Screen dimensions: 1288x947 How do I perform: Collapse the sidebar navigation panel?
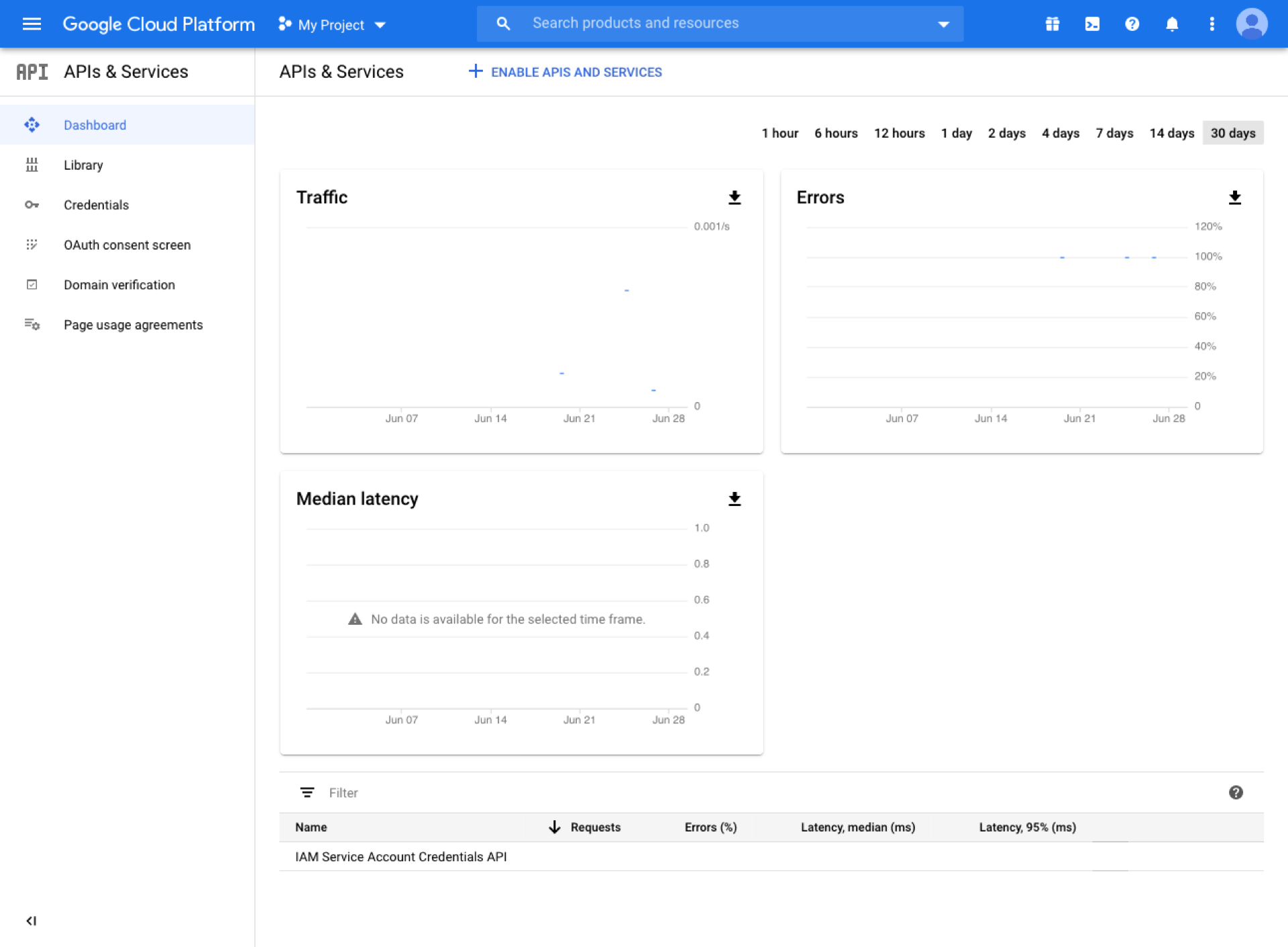[31, 921]
